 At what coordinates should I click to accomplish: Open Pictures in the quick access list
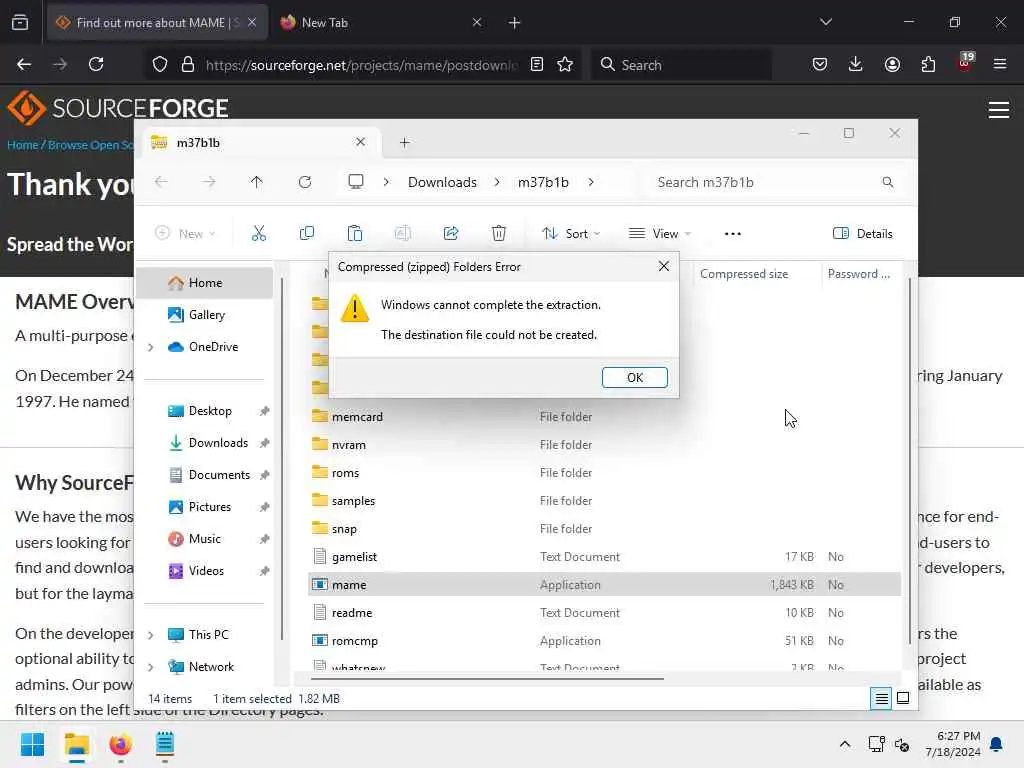tap(209, 507)
